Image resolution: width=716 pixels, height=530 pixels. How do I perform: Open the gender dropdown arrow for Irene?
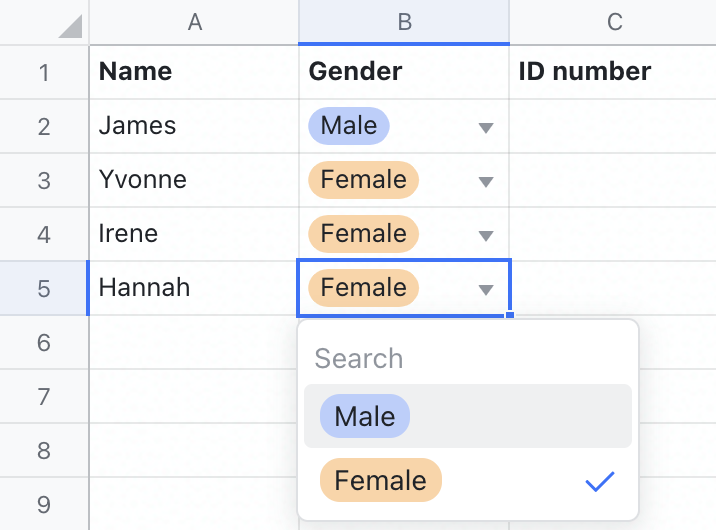click(x=486, y=236)
